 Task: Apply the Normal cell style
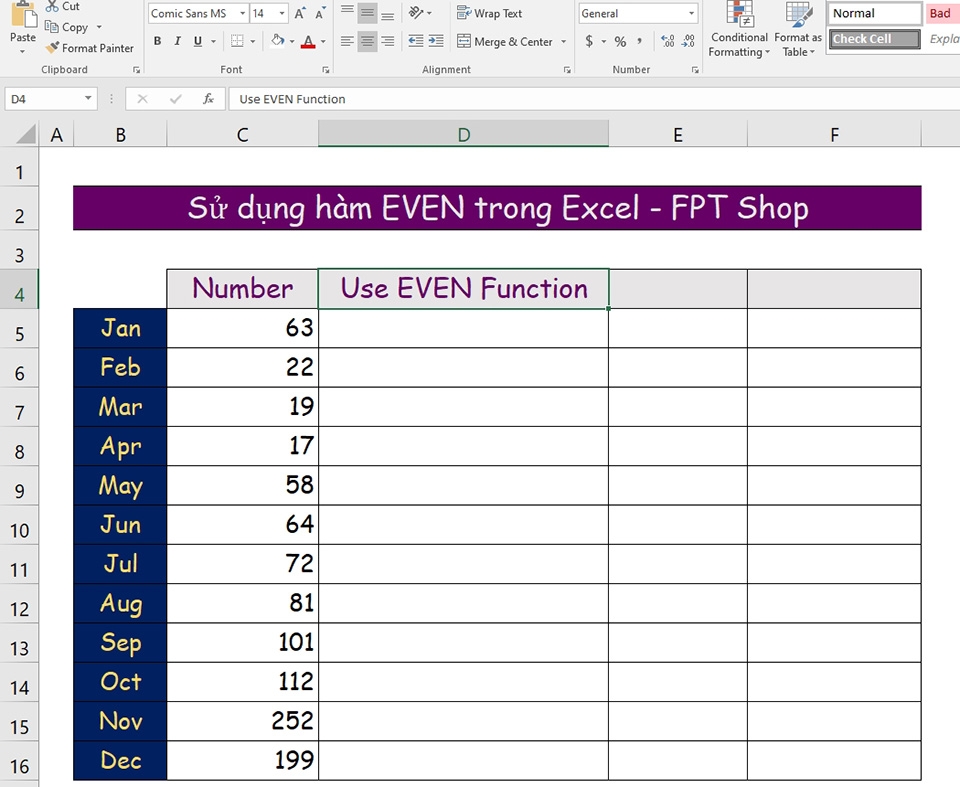pyautogui.click(x=874, y=13)
